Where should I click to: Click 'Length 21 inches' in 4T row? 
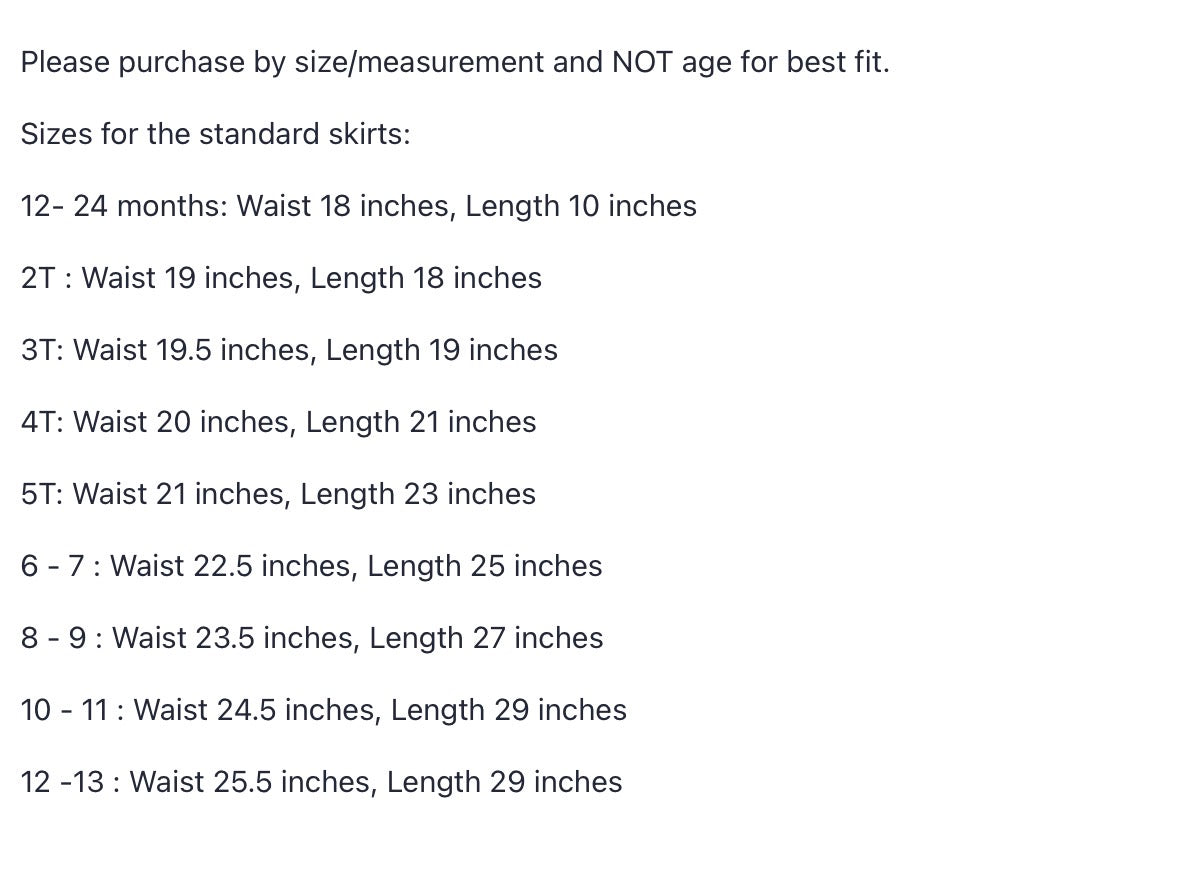tap(421, 423)
